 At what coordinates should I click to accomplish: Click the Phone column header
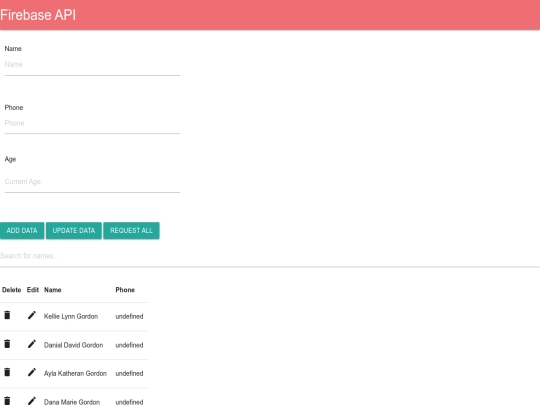[125, 290]
